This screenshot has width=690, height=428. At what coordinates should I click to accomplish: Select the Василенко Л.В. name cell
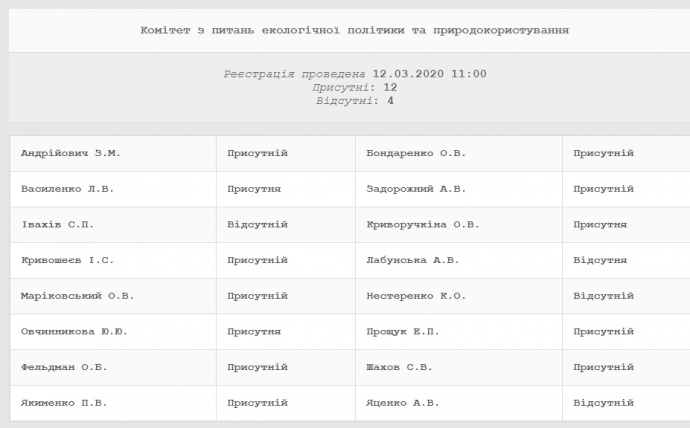tap(68, 189)
